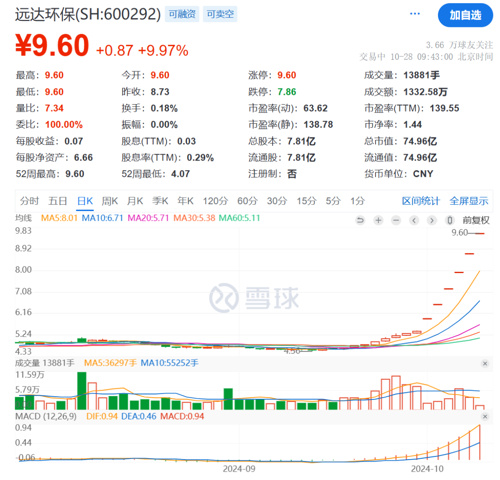Screen dimensions: 500x480
Task: Click the latest candle labeled 9.60
Action: (x=480, y=233)
